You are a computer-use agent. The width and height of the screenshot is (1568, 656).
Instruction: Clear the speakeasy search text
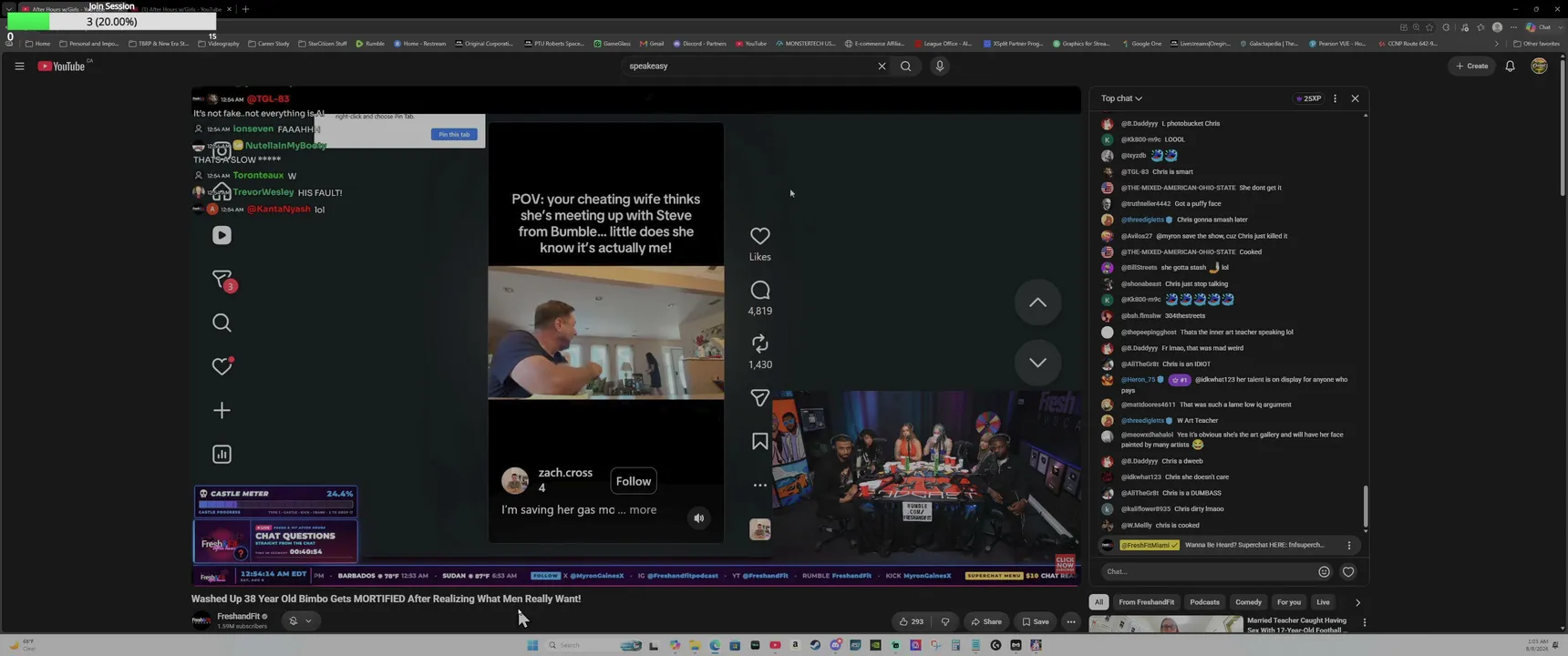tap(882, 66)
